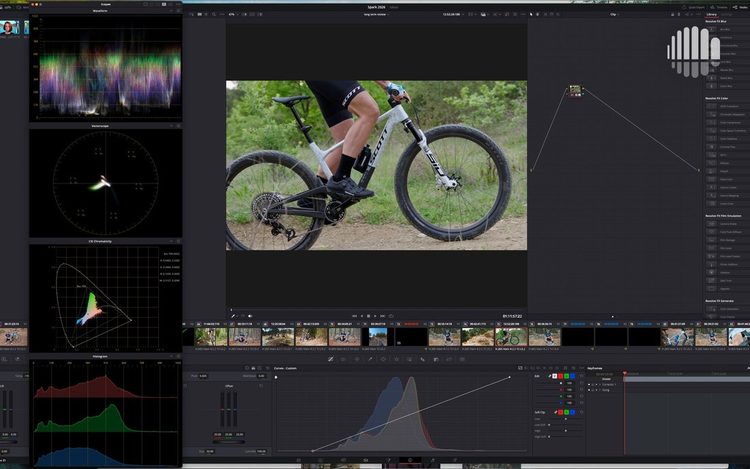
Task: Click the viewer's color picker eyedropper icon
Action: tap(233, 316)
